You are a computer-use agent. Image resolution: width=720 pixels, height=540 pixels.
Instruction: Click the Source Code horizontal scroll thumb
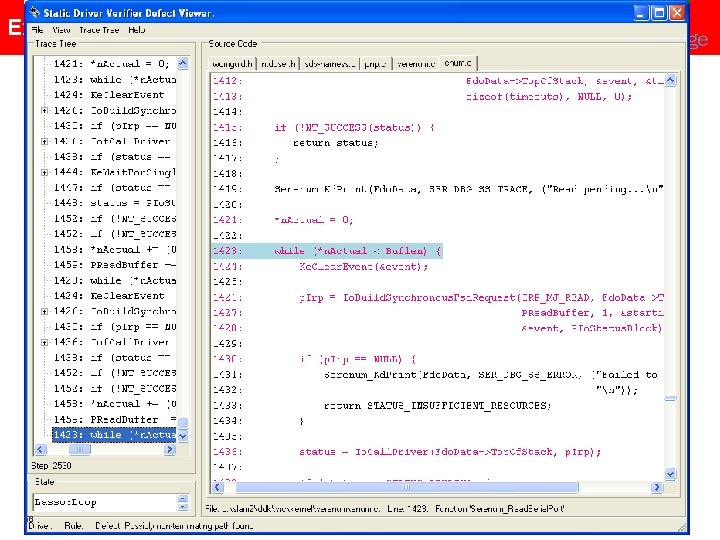pyautogui.click(x=406, y=487)
